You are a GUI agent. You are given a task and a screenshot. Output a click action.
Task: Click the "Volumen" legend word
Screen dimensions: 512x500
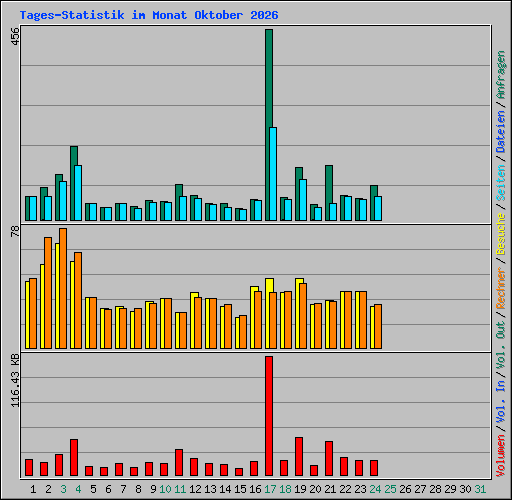(x=501, y=456)
